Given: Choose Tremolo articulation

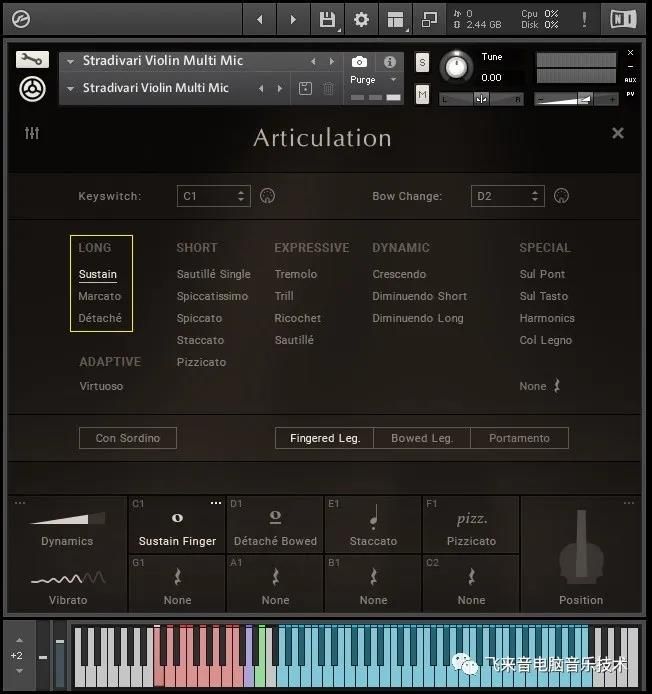Looking at the screenshot, I should tap(296, 274).
